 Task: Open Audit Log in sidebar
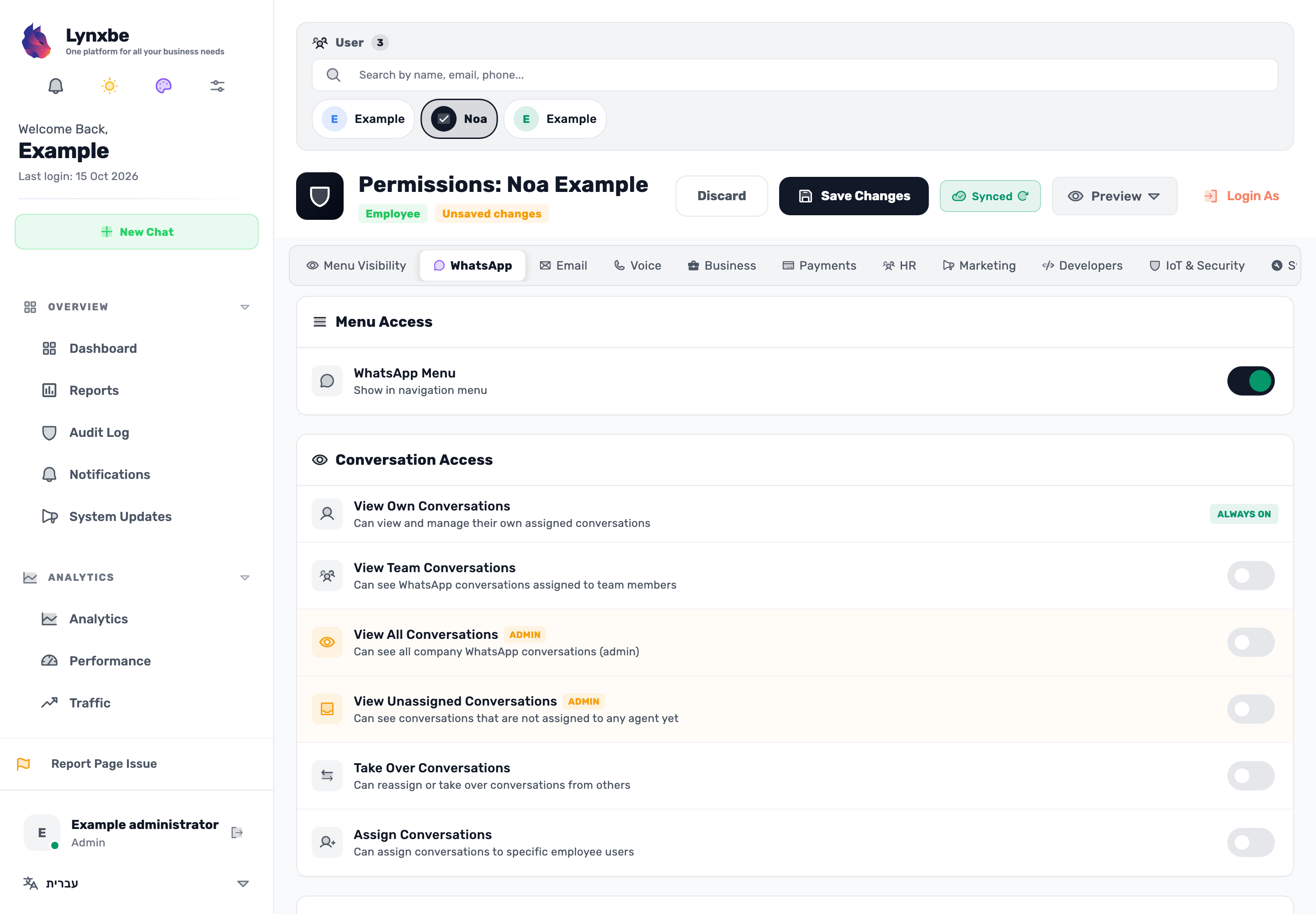coord(99,432)
